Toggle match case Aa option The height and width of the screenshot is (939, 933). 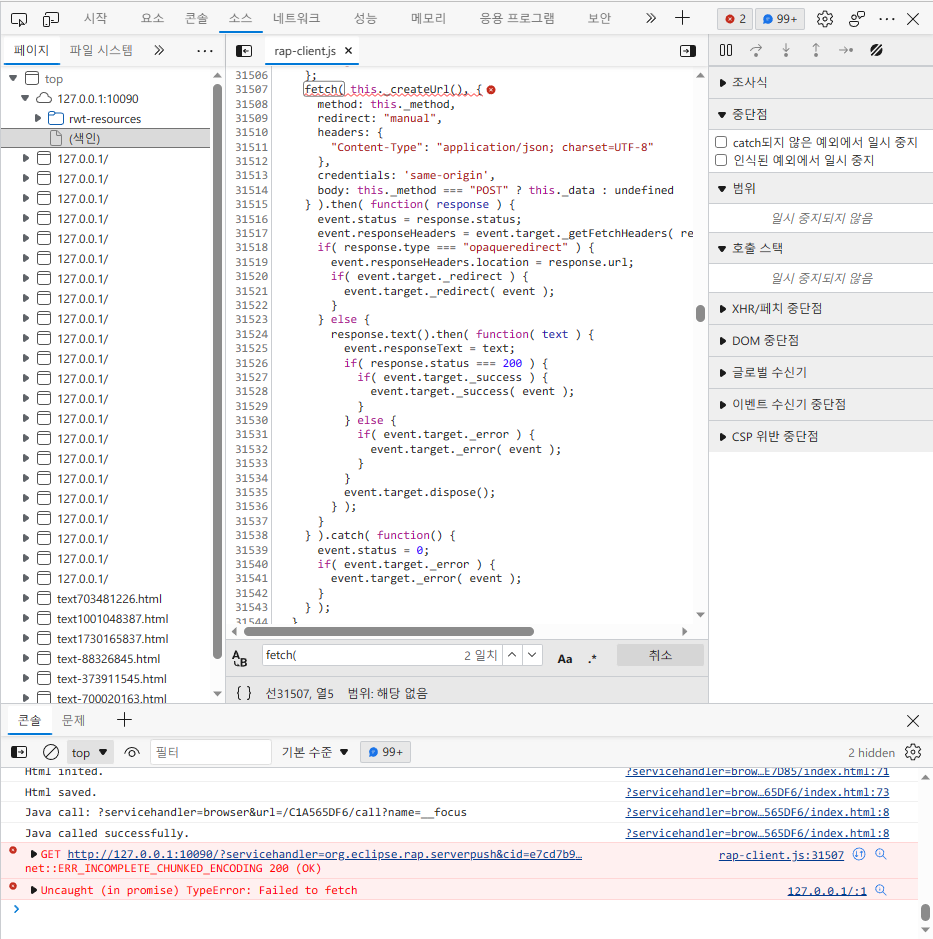565,659
